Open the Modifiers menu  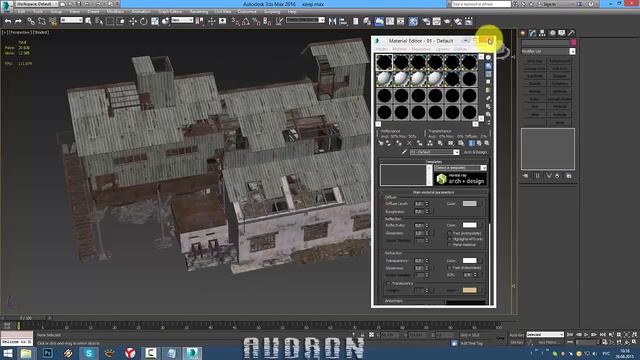pos(115,12)
